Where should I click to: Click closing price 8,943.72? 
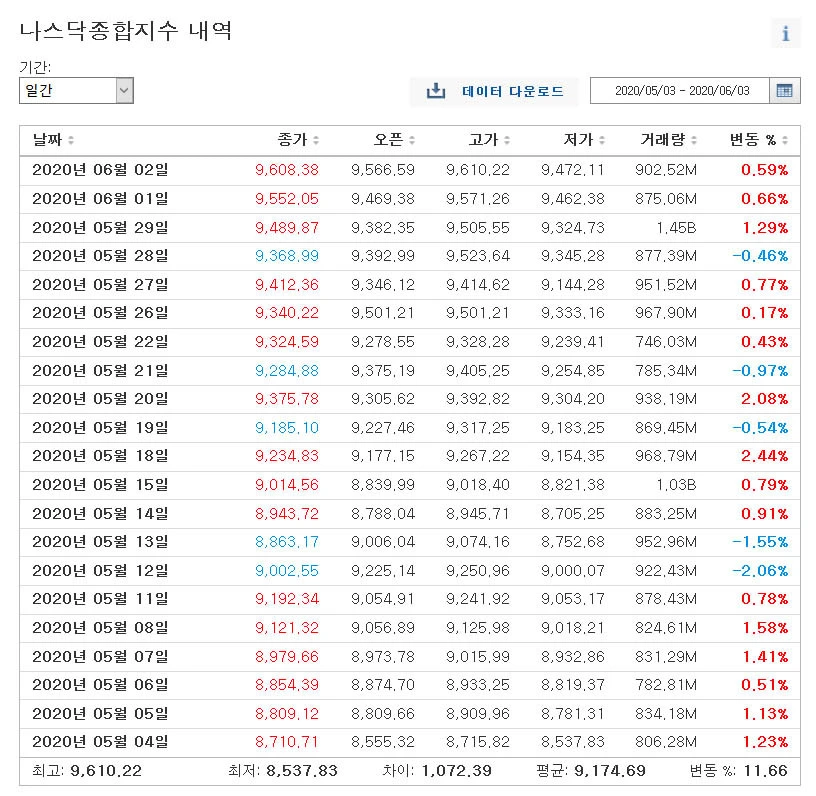(287, 513)
